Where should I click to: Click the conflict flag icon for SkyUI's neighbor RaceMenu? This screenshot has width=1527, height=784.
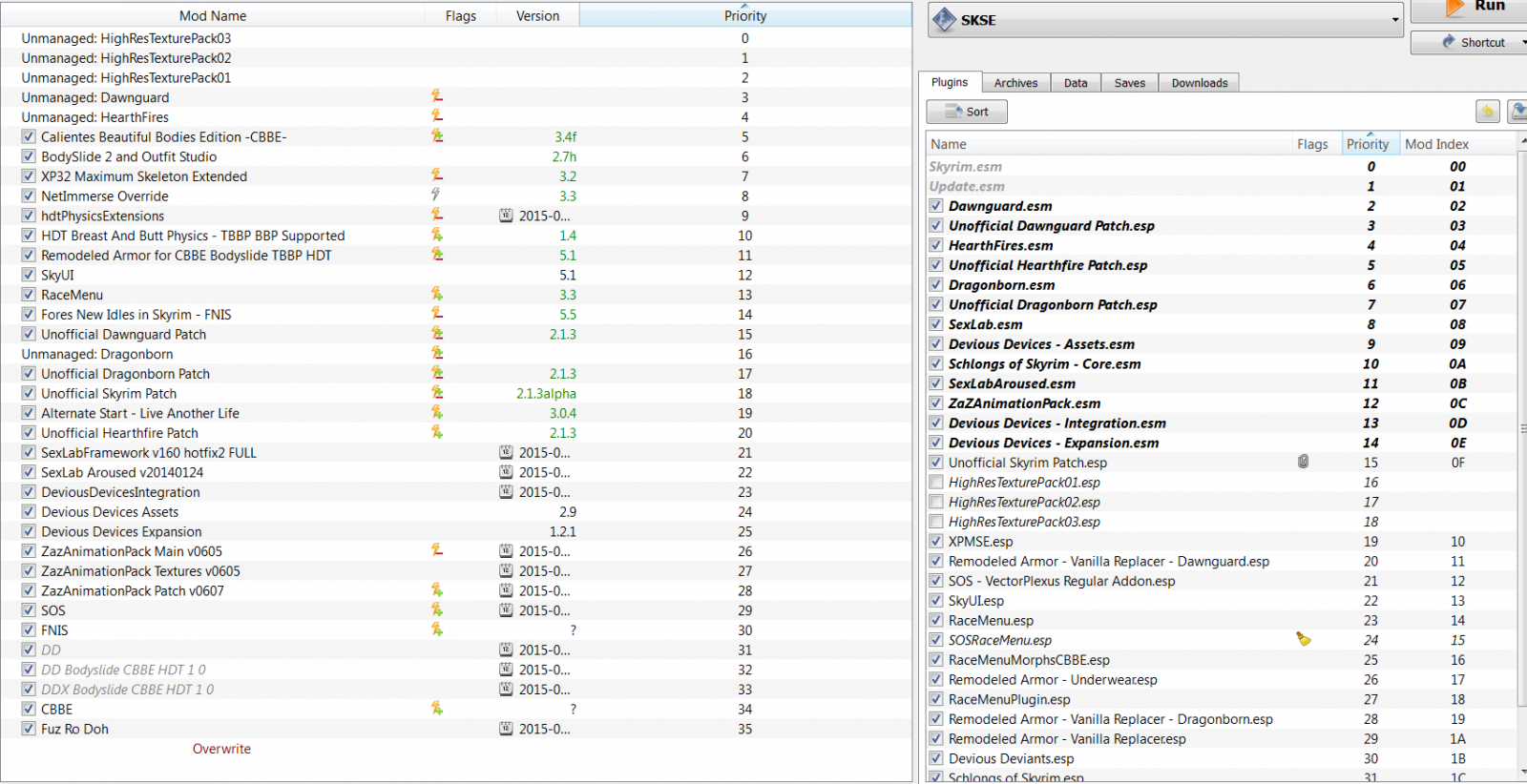[436, 295]
